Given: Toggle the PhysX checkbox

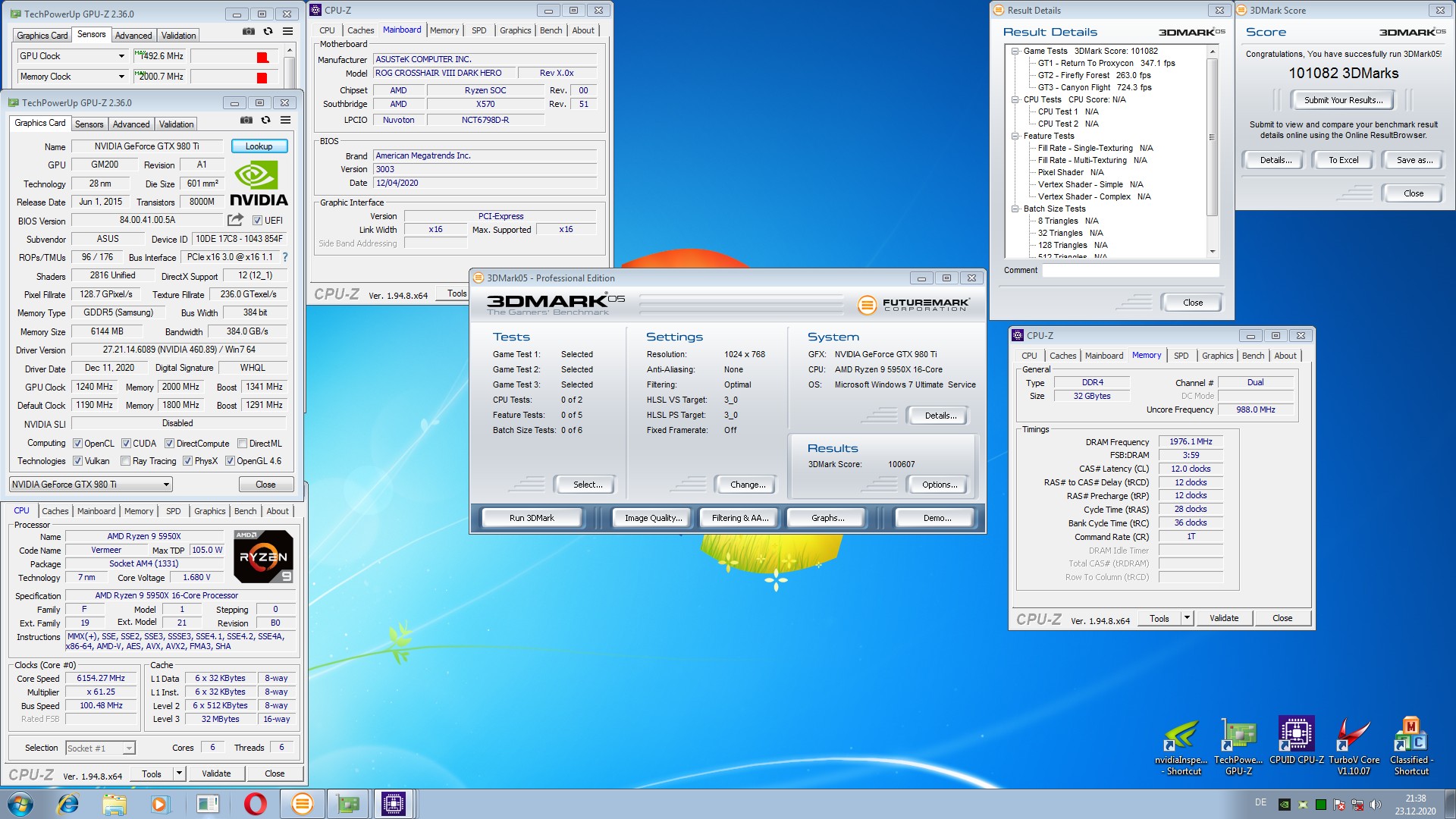Looking at the screenshot, I should coord(187,461).
